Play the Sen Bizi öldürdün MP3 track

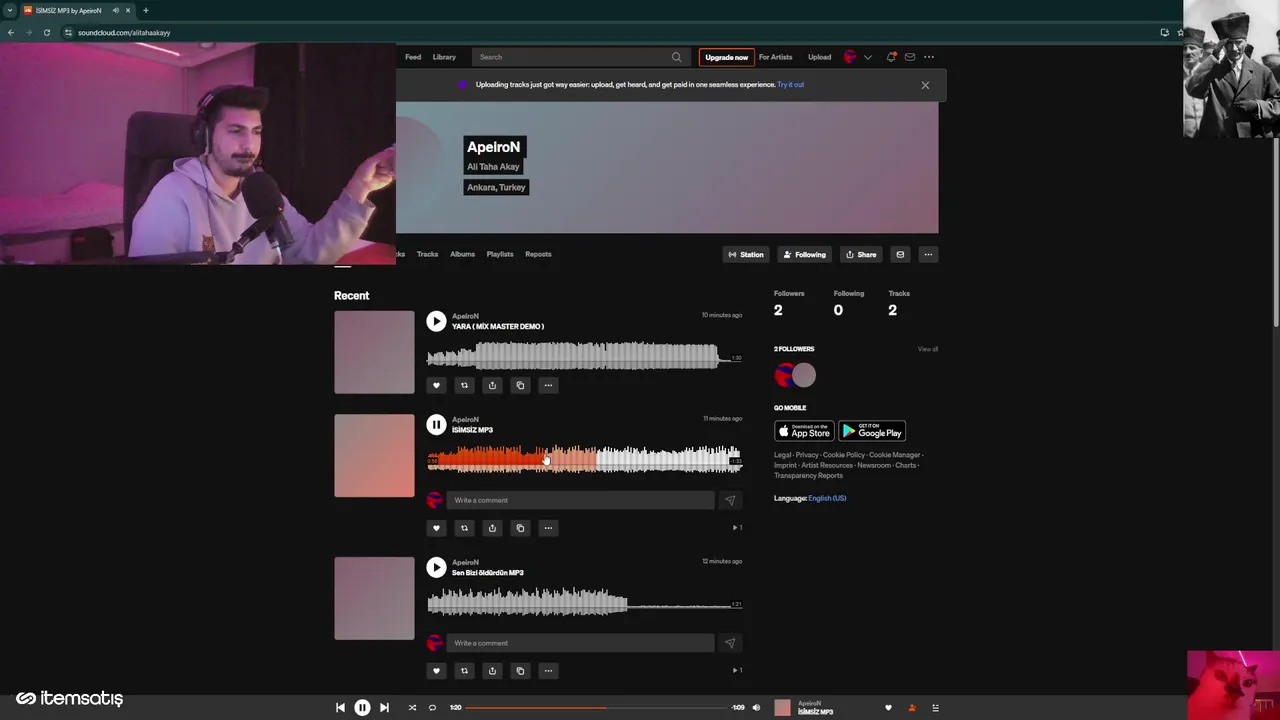click(x=436, y=567)
